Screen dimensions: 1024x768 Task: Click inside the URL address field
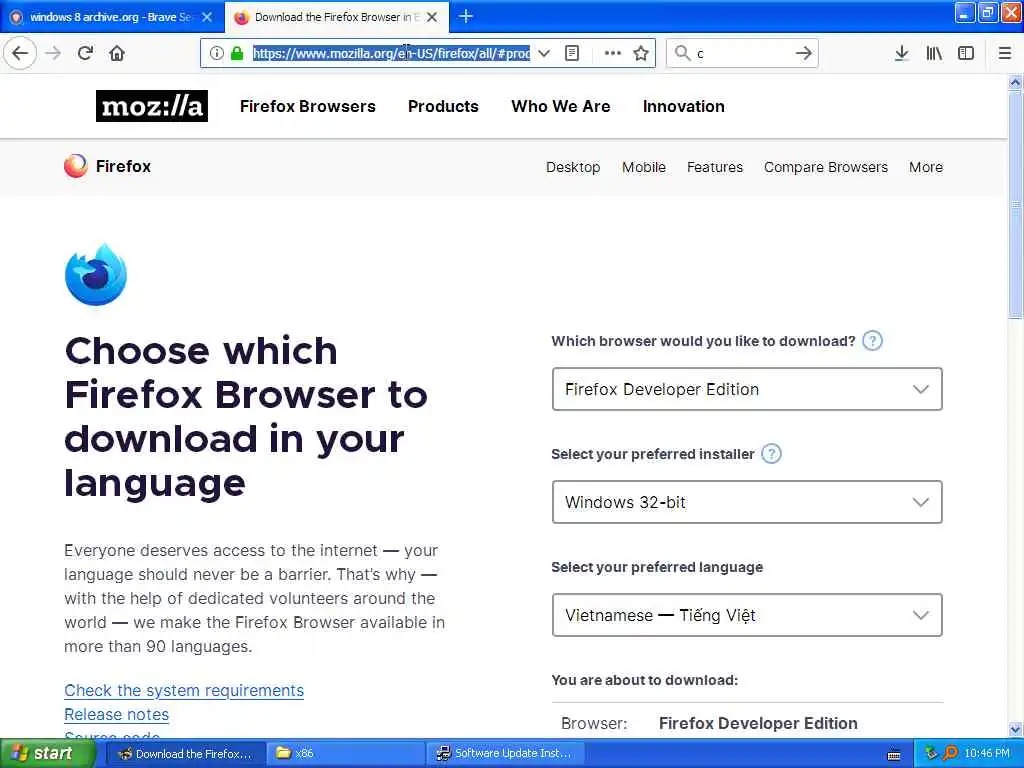coord(391,53)
